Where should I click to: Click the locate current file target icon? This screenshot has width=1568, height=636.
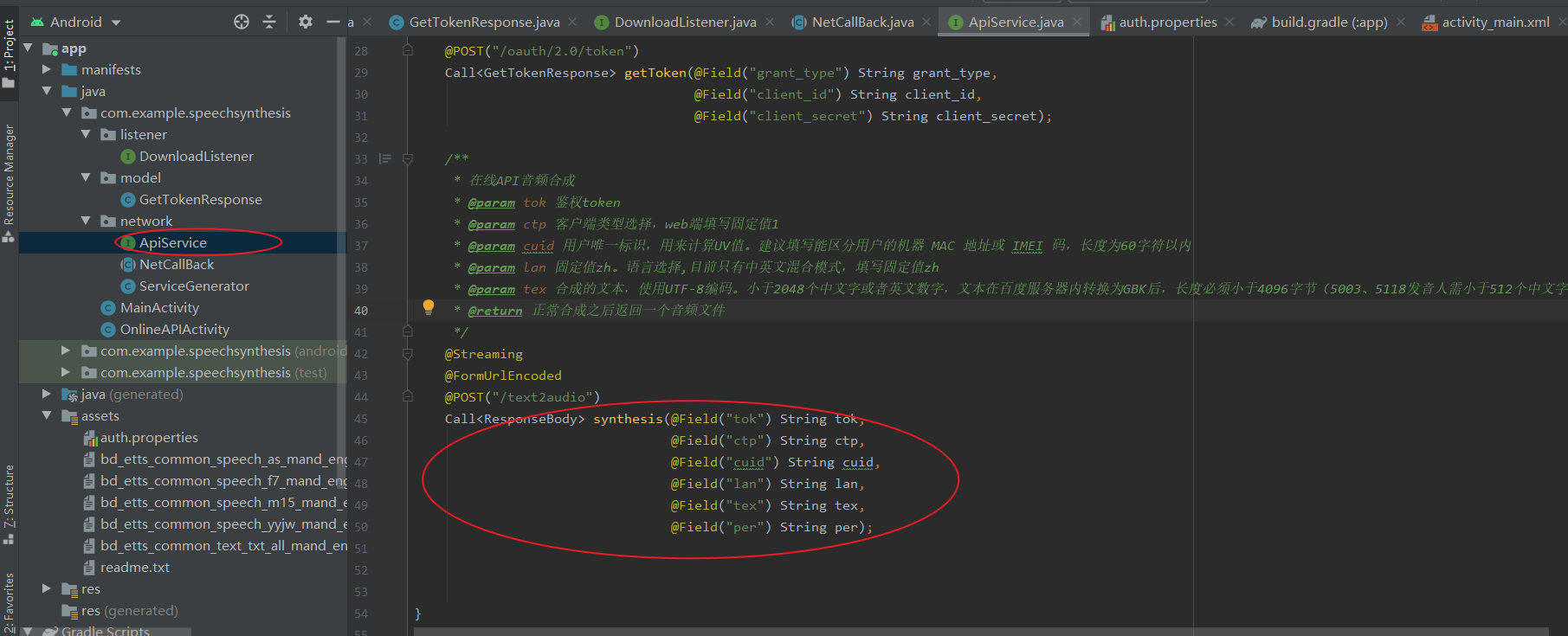pyautogui.click(x=242, y=22)
